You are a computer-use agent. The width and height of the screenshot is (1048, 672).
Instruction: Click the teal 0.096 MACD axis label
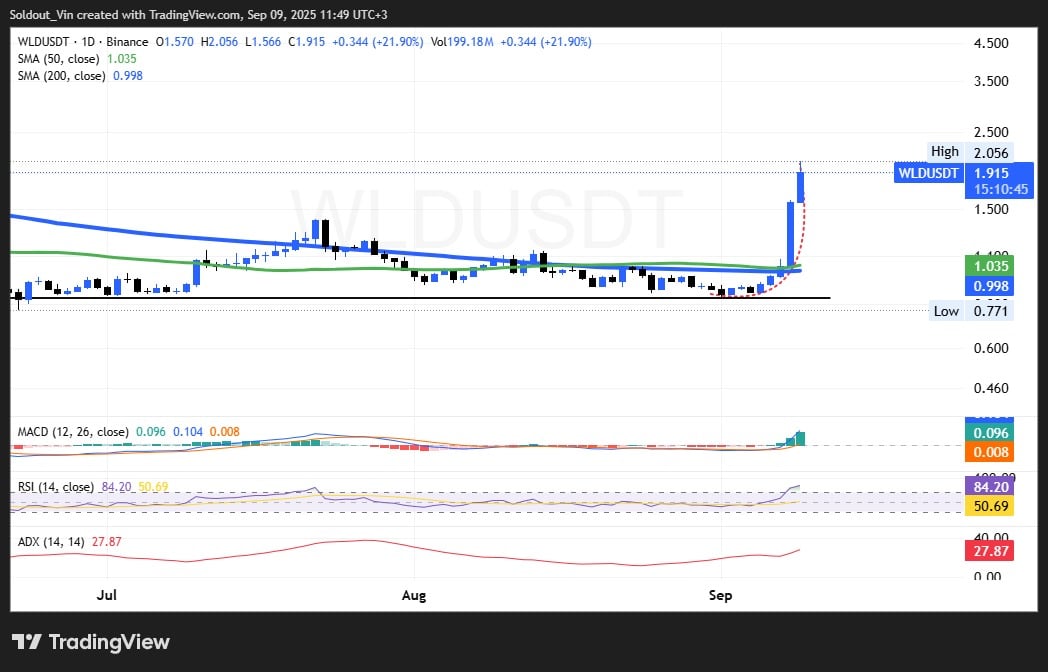coord(989,434)
